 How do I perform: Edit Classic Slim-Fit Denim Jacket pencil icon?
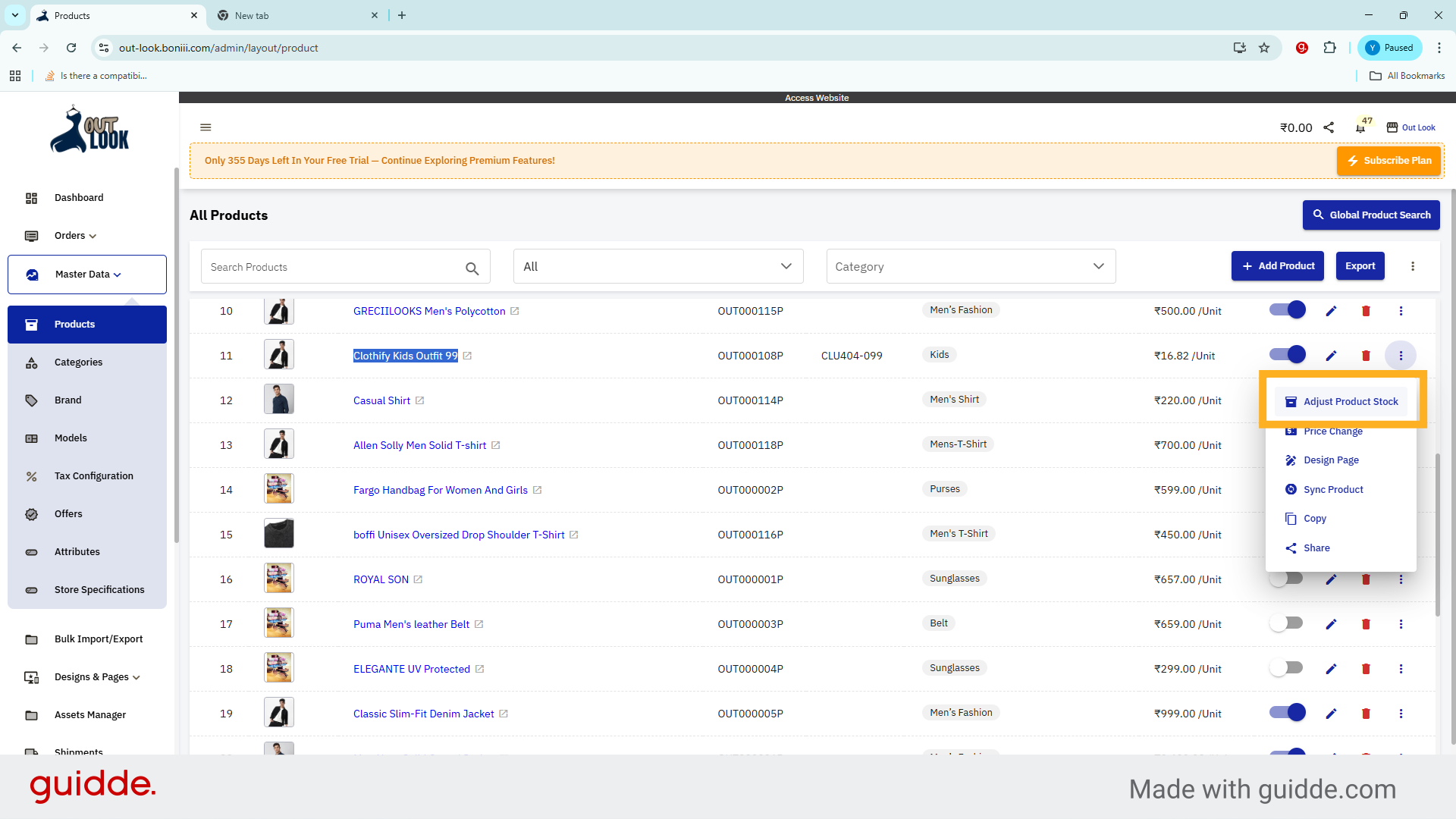(x=1331, y=714)
